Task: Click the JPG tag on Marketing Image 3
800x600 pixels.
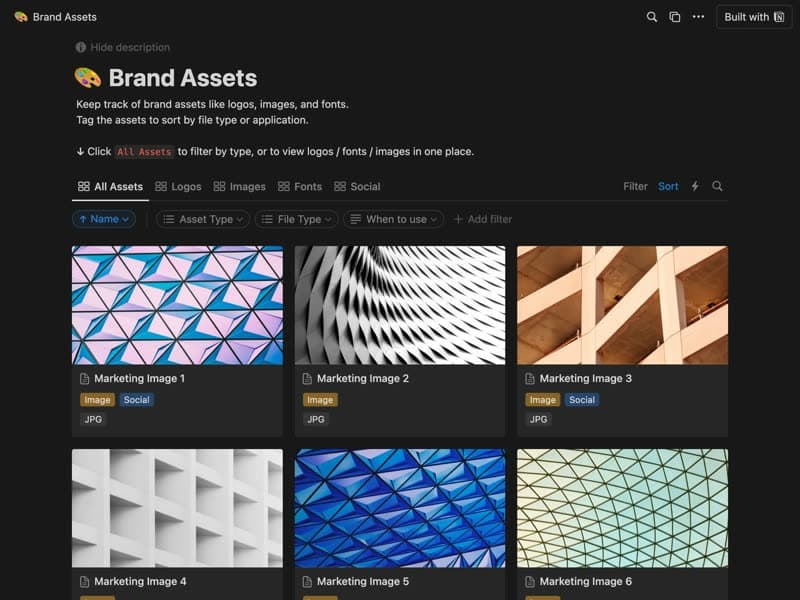Action: (538, 419)
